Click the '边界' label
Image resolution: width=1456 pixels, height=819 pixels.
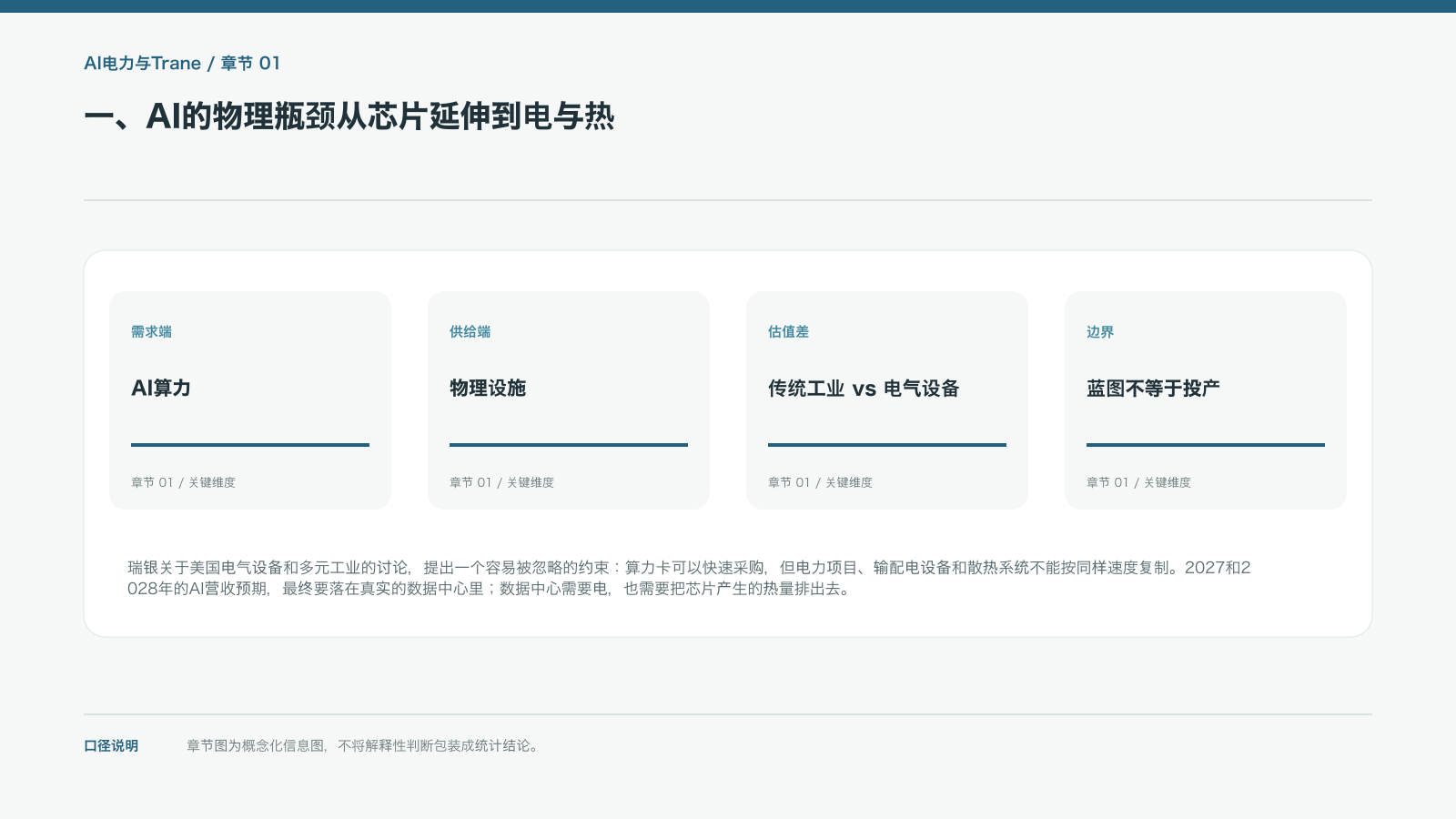pos(1100,332)
